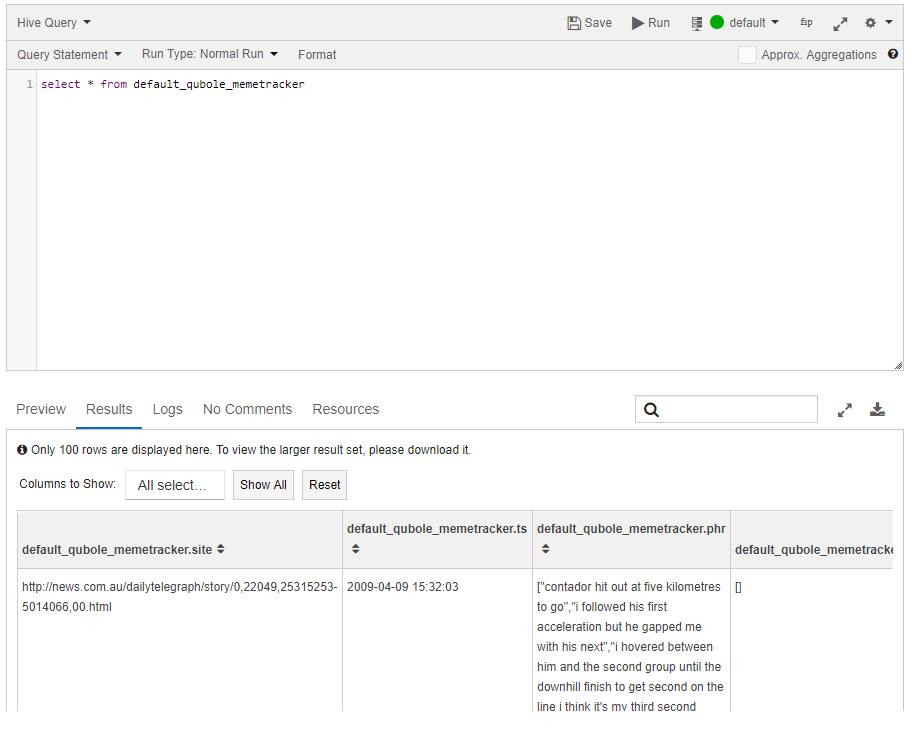Switch to the Logs tab
This screenshot has height=735, width=913.
click(167, 409)
